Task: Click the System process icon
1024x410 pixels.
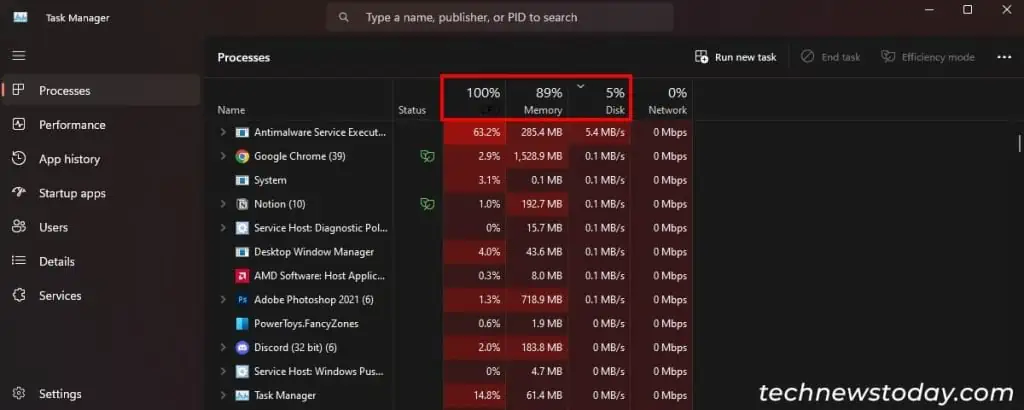Action: 242,180
